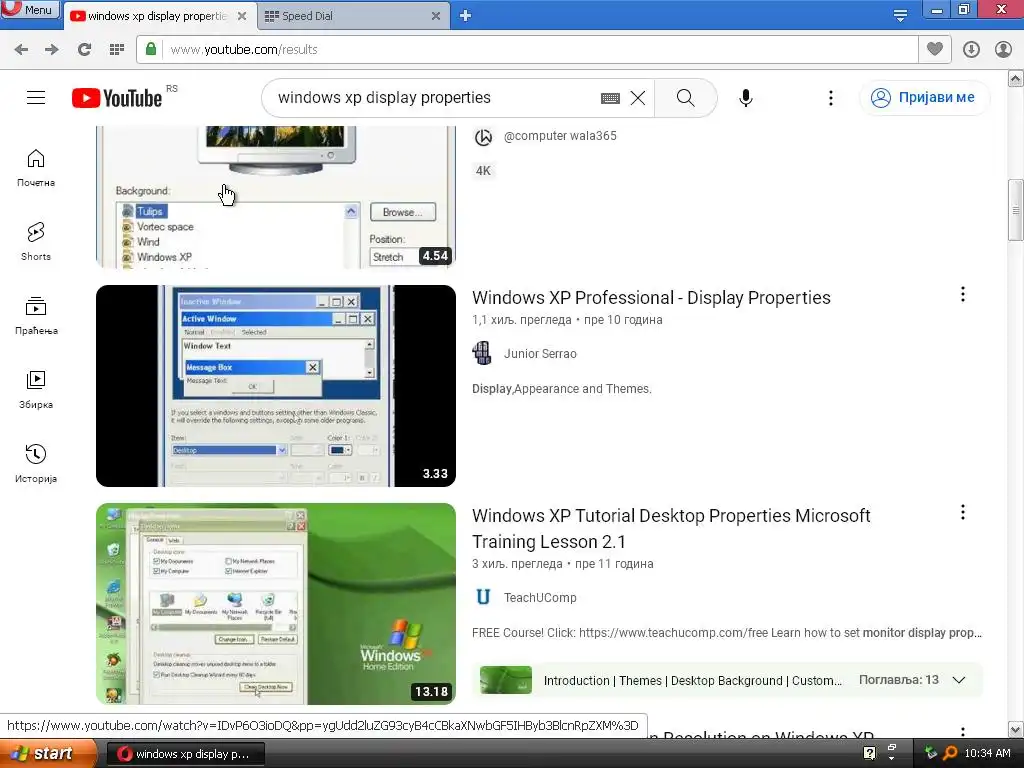The width and height of the screenshot is (1024, 768).
Task: Click the 10:34 AM taskbar clock
Action: [987, 754]
